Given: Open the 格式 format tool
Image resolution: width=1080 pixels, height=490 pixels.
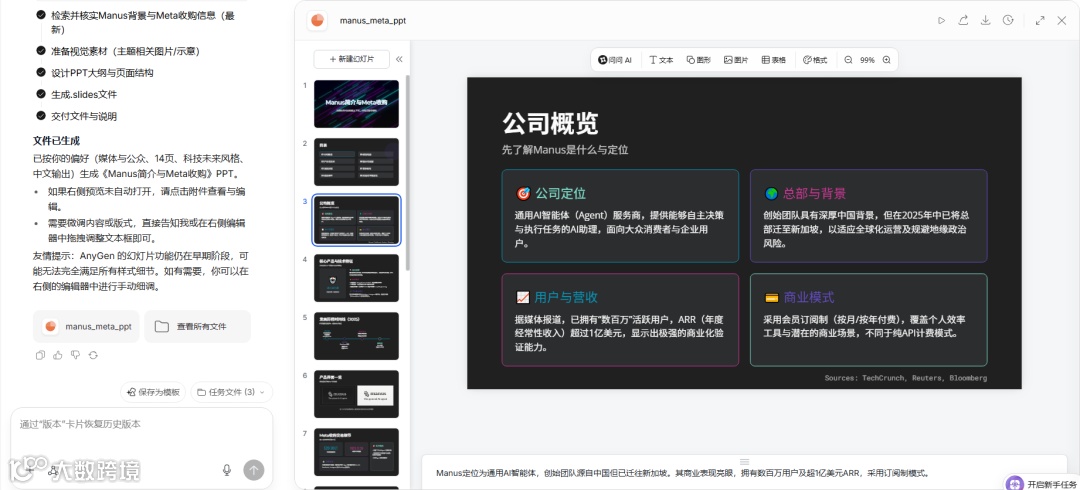Looking at the screenshot, I should pos(815,60).
